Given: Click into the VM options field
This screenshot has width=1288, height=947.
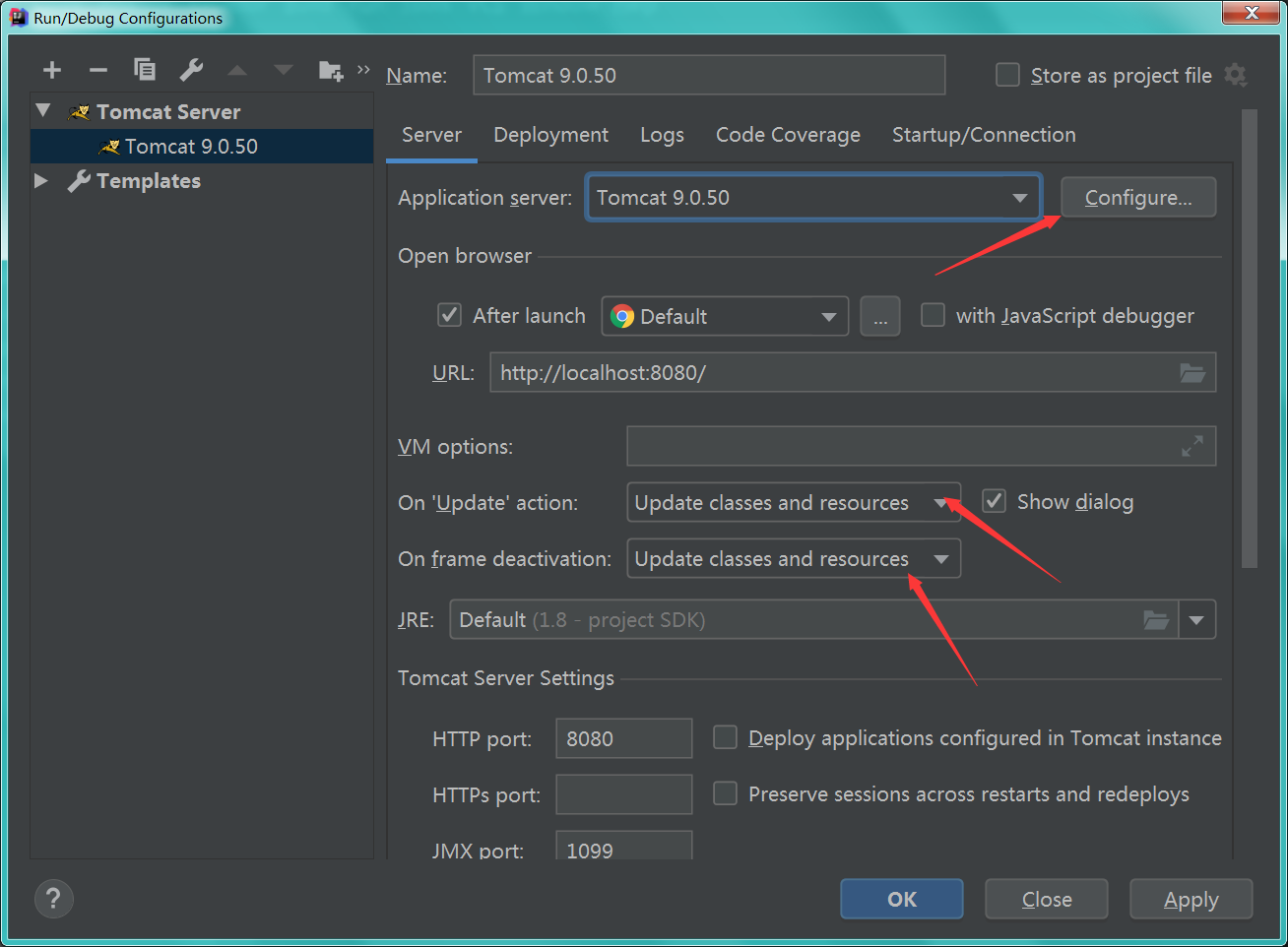Looking at the screenshot, I should 922,446.
